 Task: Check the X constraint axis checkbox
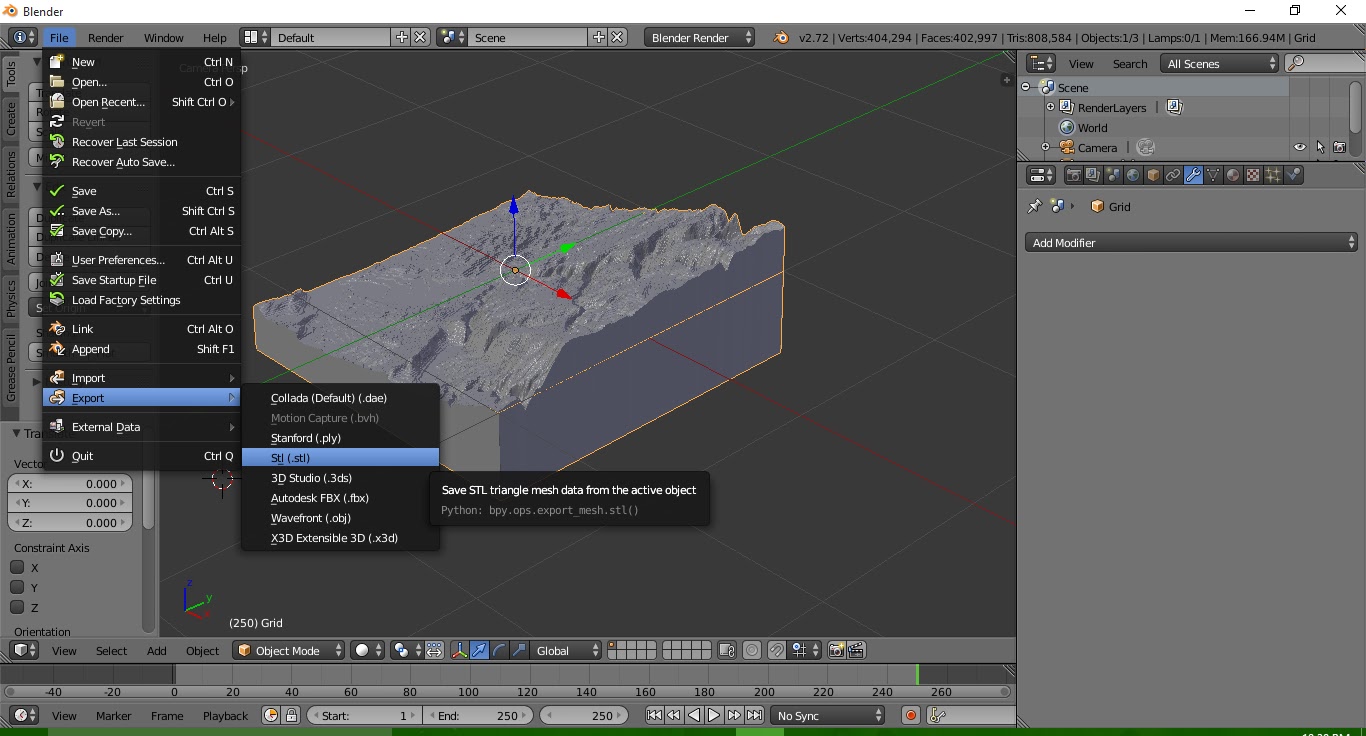17,568
